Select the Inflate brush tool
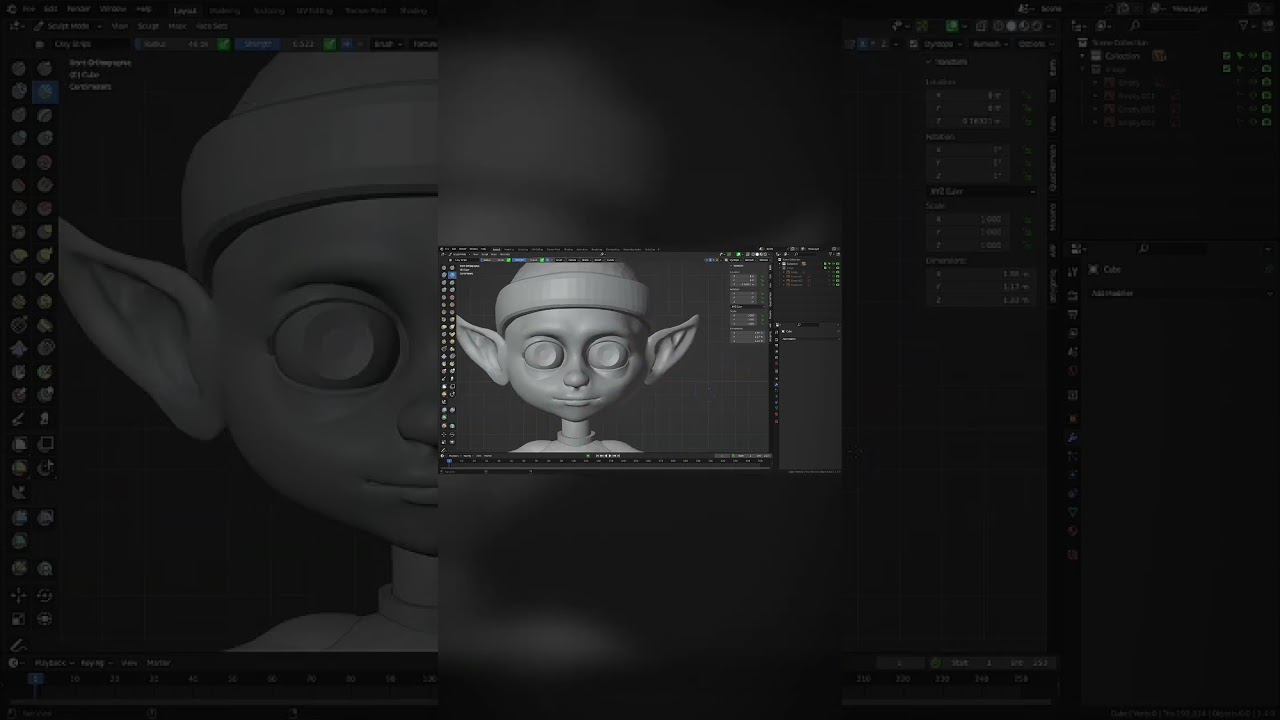Screen dimensions: 1280x720 click(19, 138)
